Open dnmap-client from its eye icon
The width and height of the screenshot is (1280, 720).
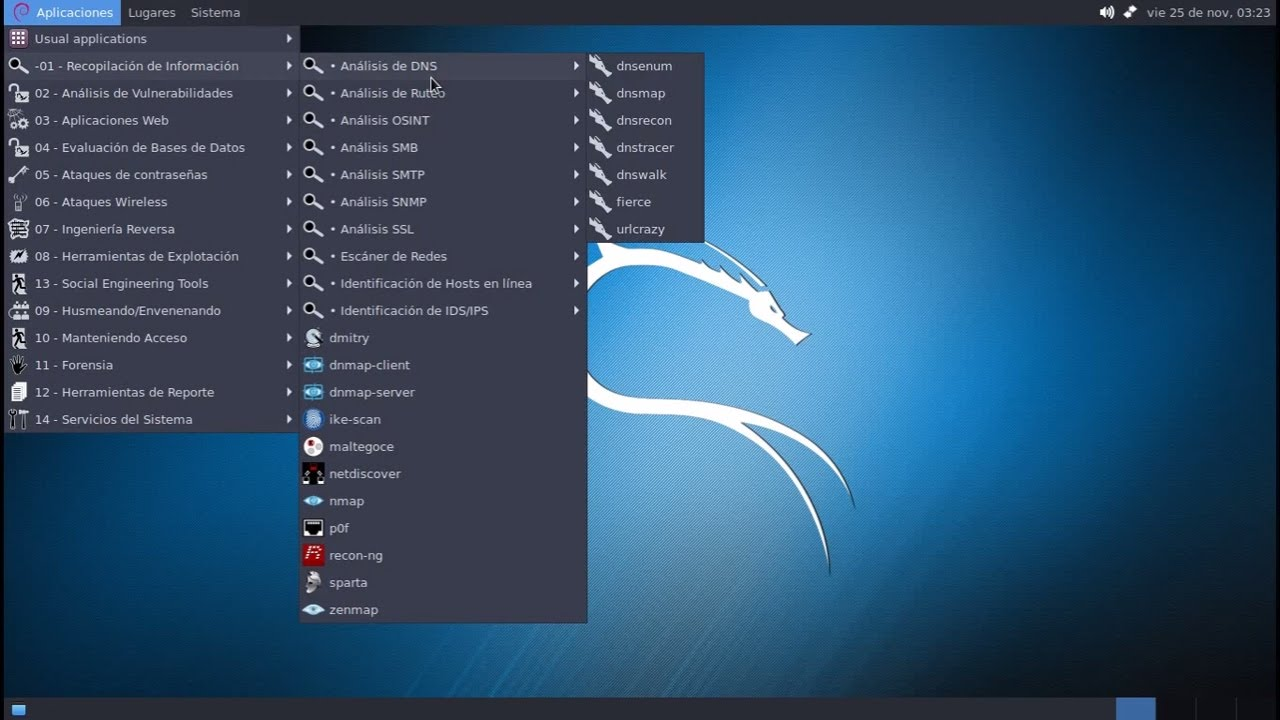pos(314,365)
